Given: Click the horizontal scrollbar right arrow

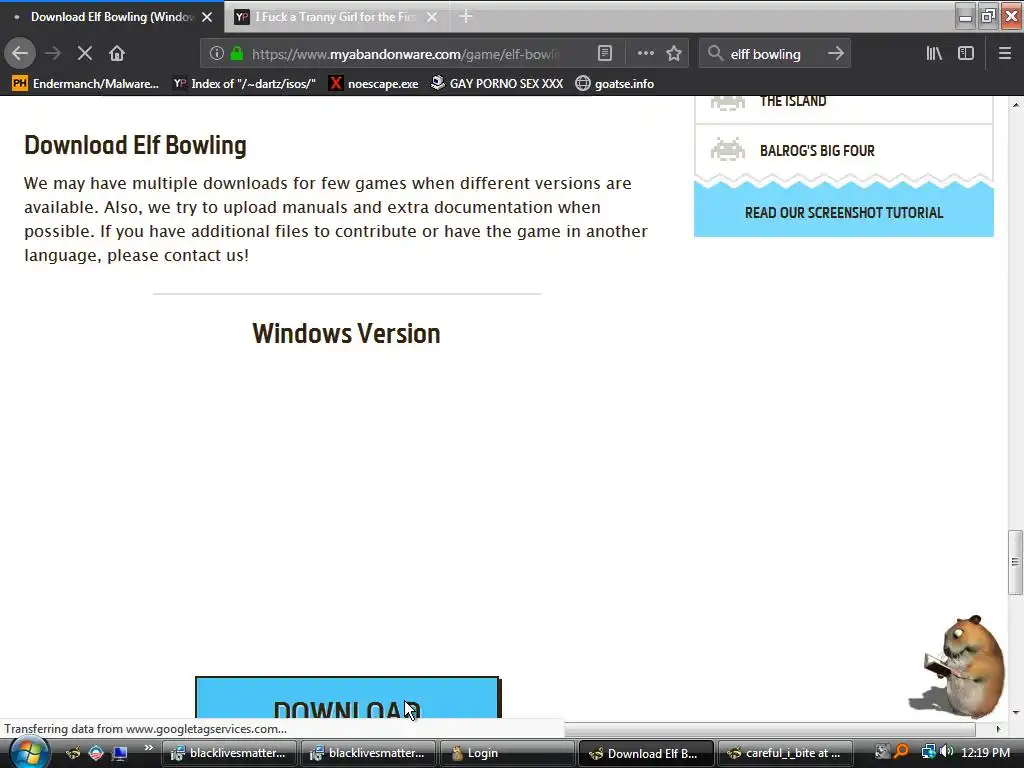Looking at the screenshot, I should click(997, 729).
